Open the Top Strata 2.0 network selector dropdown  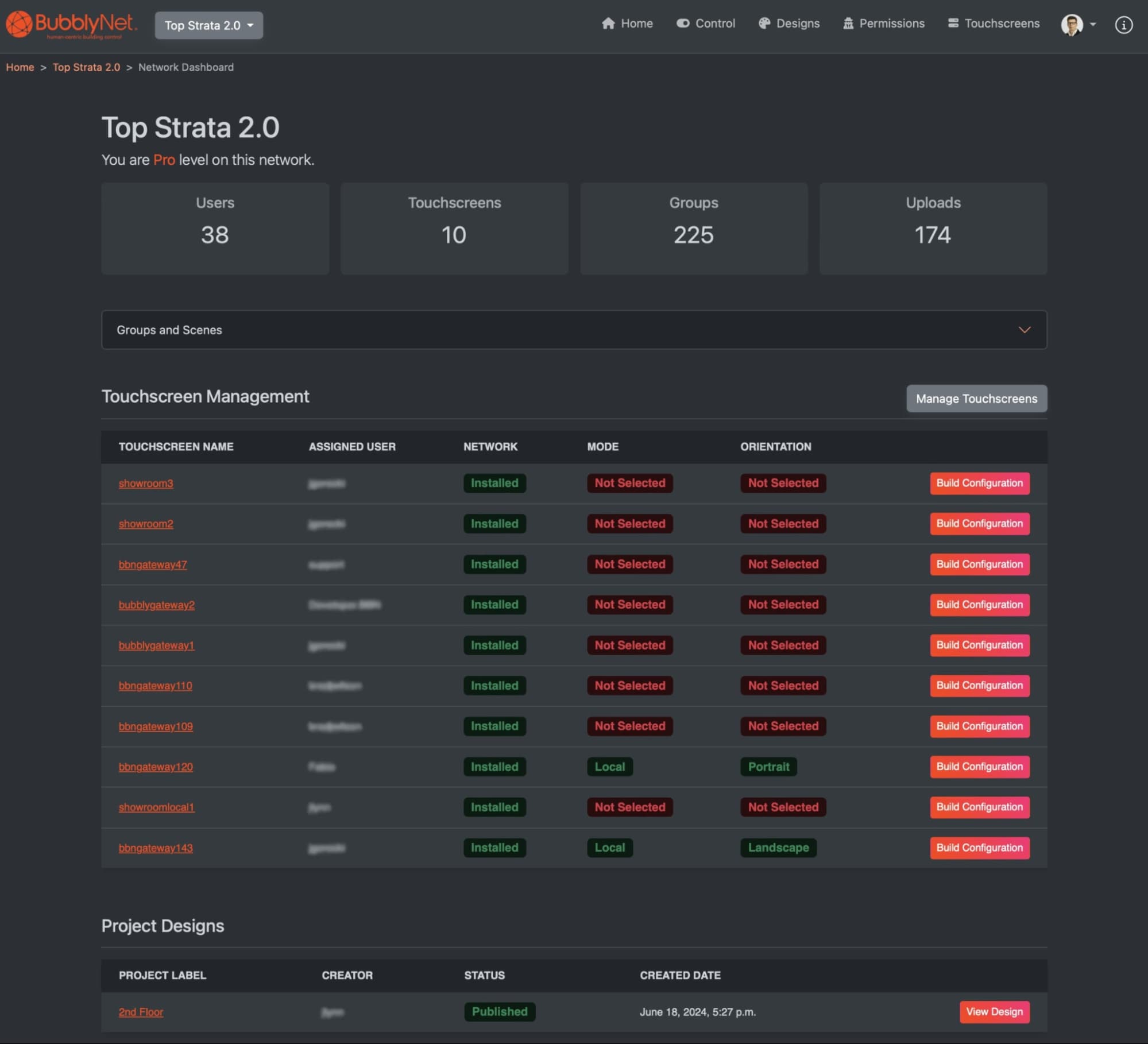pyautogui.click(x=208, y=25)
